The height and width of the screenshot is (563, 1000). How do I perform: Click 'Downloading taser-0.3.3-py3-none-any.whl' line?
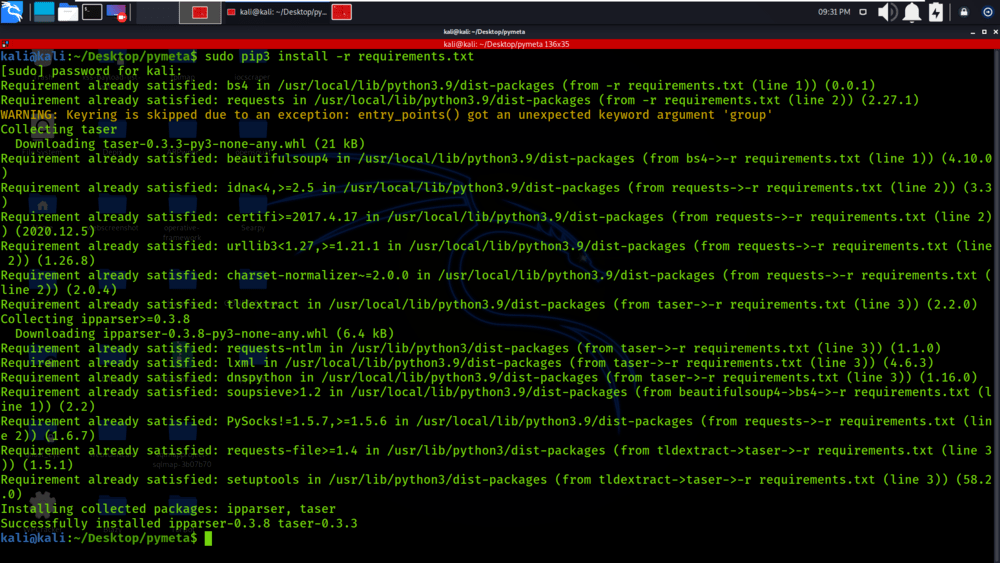pos(190,144)
